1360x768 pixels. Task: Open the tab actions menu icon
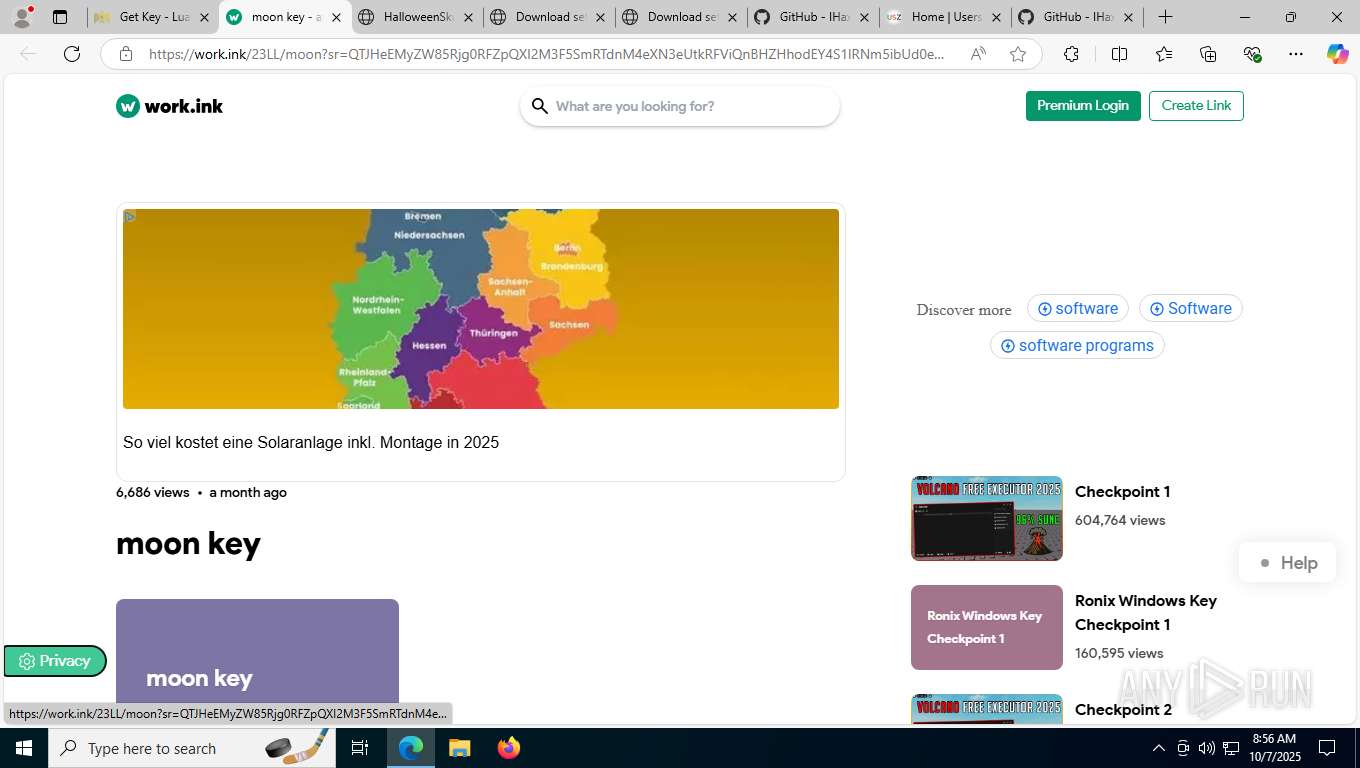pyautogui.click(x=60, y=17)
